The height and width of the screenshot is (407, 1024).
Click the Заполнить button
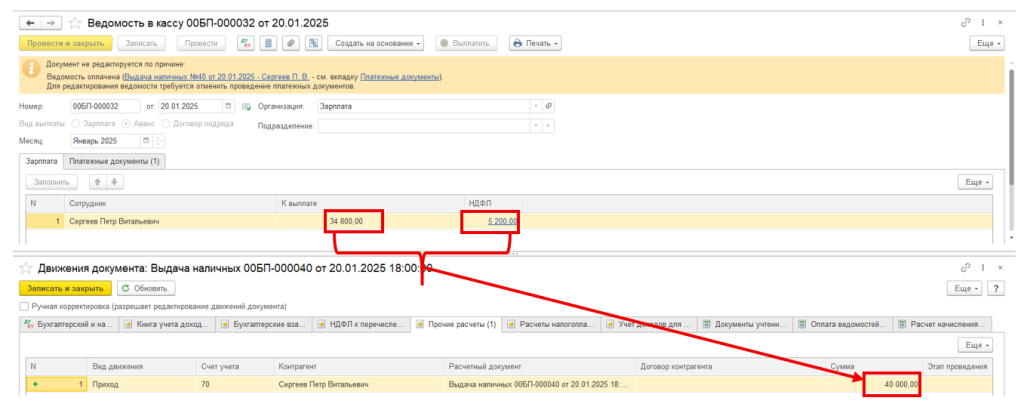click(52, 182)
